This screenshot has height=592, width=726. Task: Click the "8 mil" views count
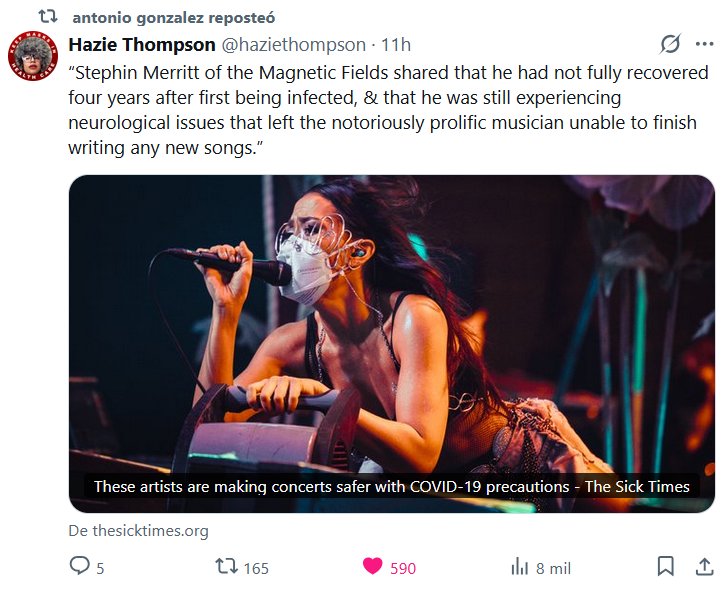pos(553,568)
